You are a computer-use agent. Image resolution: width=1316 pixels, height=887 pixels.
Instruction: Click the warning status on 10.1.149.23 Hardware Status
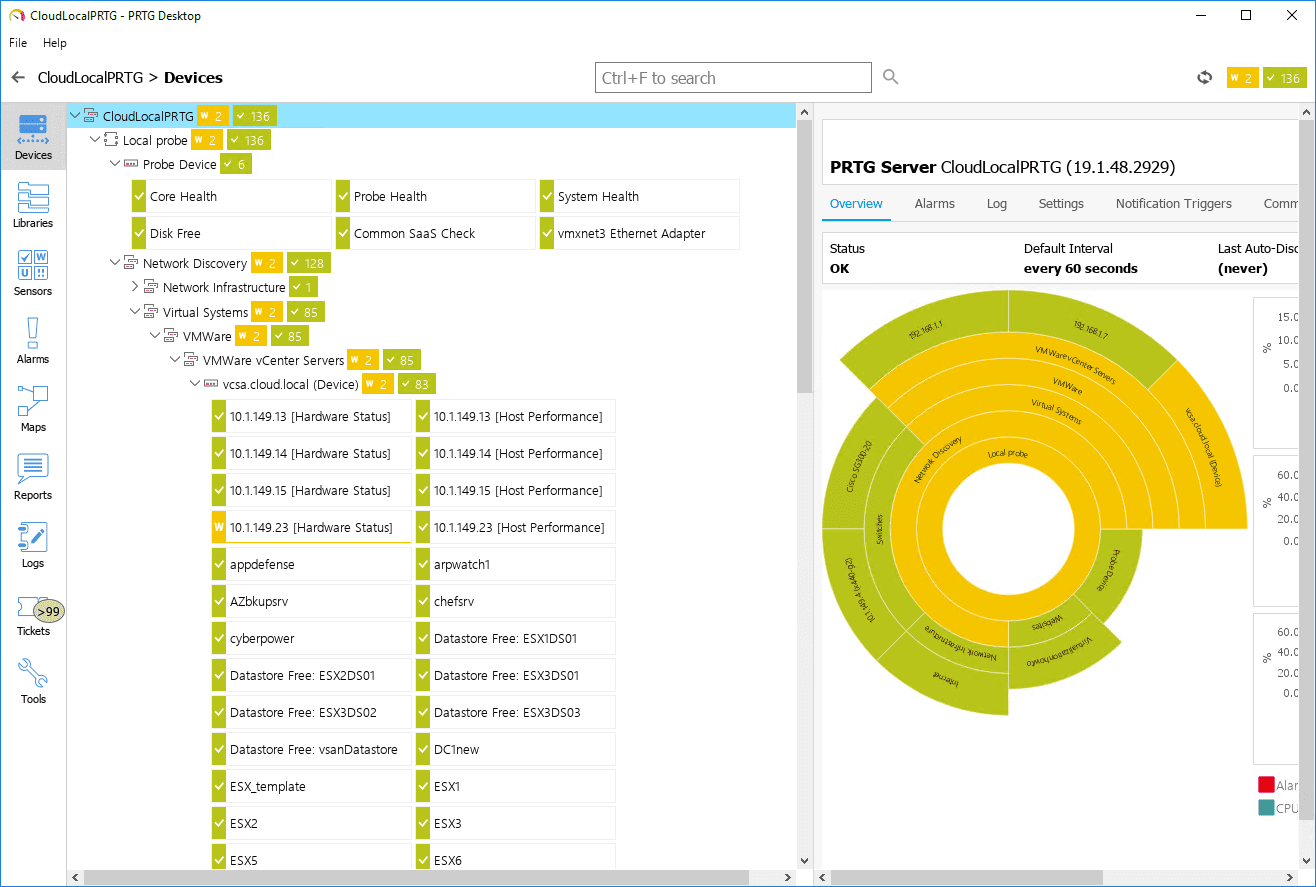pyautogui.click(x=219, y=527)
